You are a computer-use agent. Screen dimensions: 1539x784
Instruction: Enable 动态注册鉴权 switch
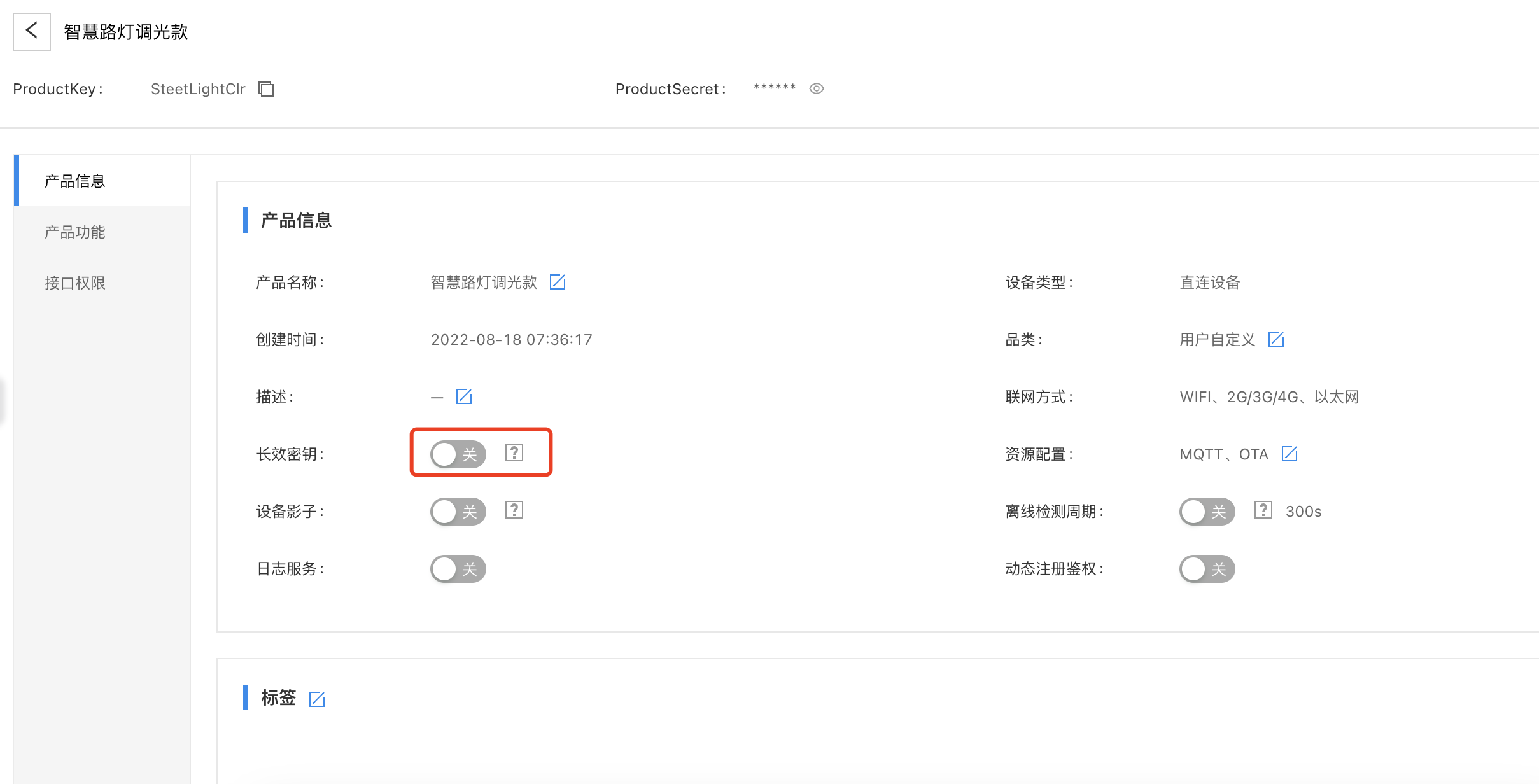point(1207,569)
